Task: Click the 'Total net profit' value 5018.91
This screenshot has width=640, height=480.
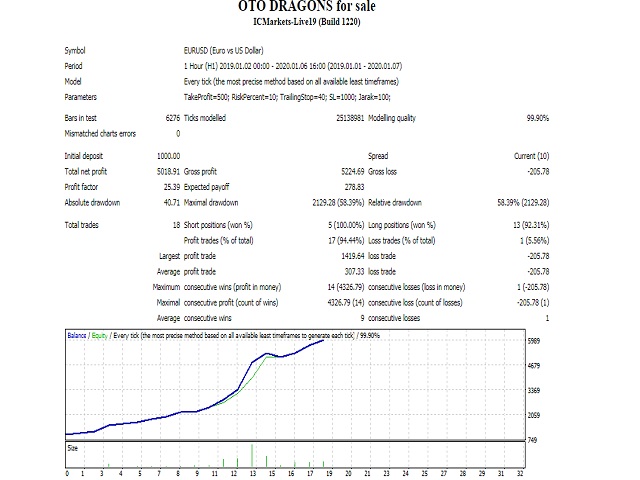Action: tap(169, 171)
